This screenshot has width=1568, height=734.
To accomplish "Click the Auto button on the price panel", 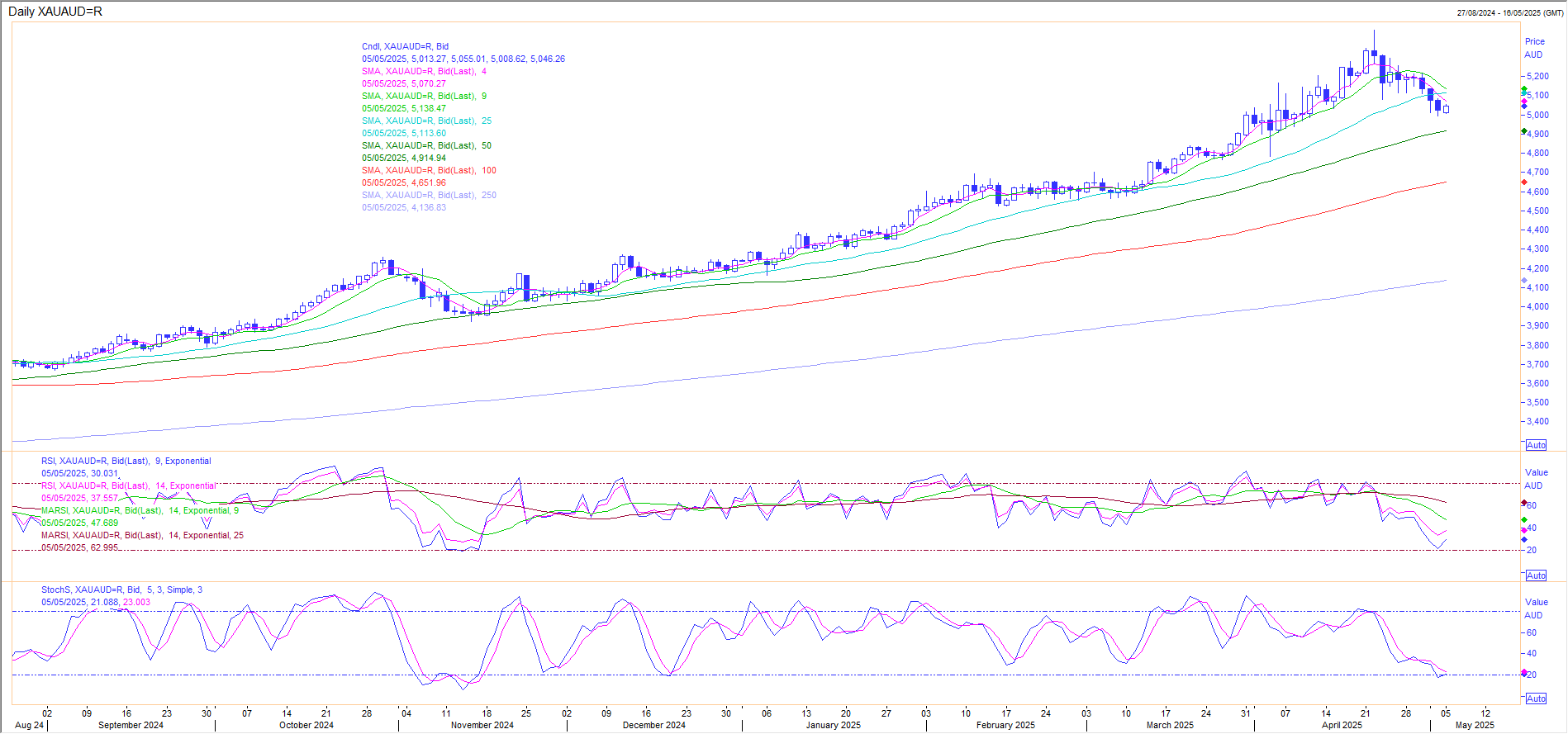I will tap(1536, 445).
